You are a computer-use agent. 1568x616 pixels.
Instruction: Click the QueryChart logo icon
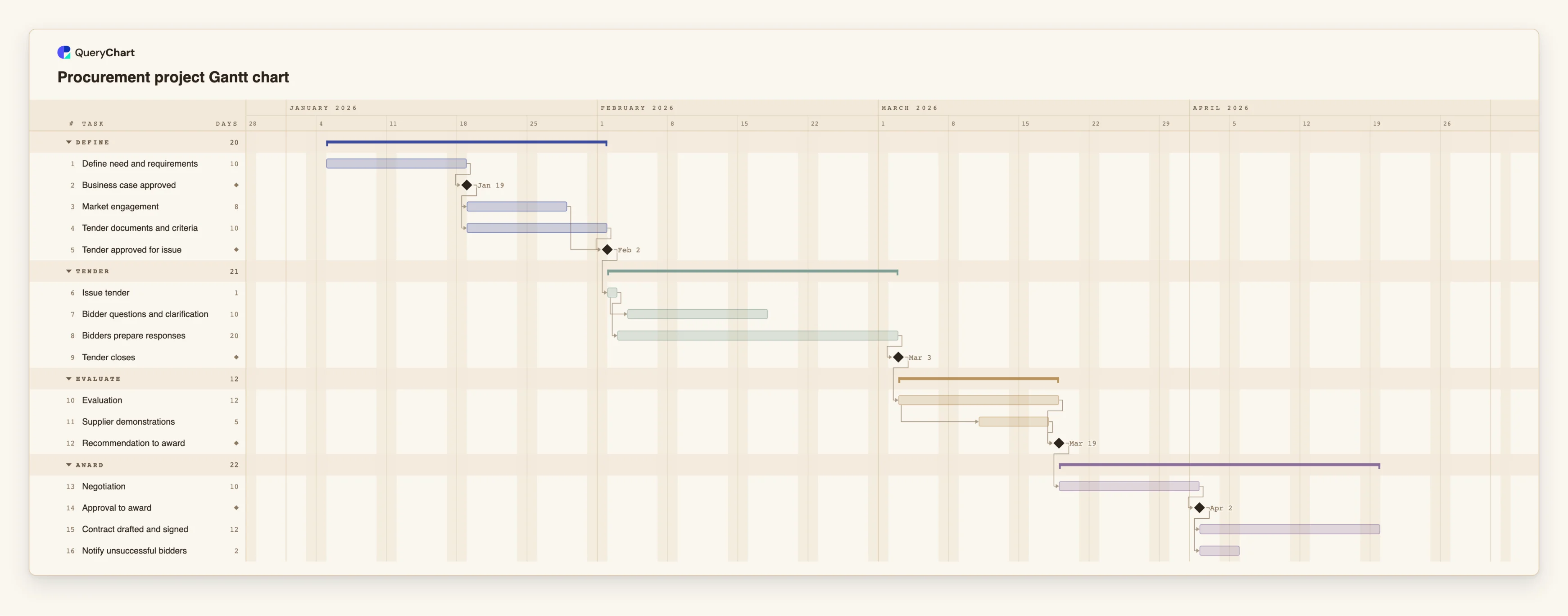[x=64, y=52]
